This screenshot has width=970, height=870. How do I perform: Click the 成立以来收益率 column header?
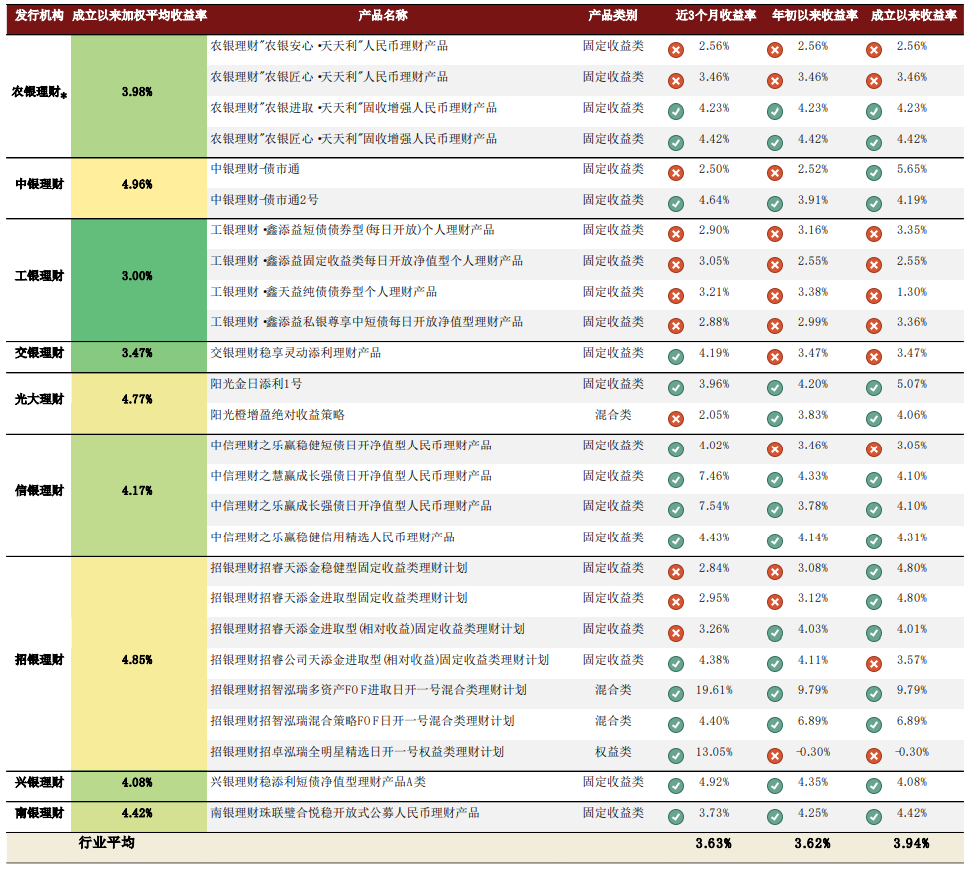tap(914, 15)
